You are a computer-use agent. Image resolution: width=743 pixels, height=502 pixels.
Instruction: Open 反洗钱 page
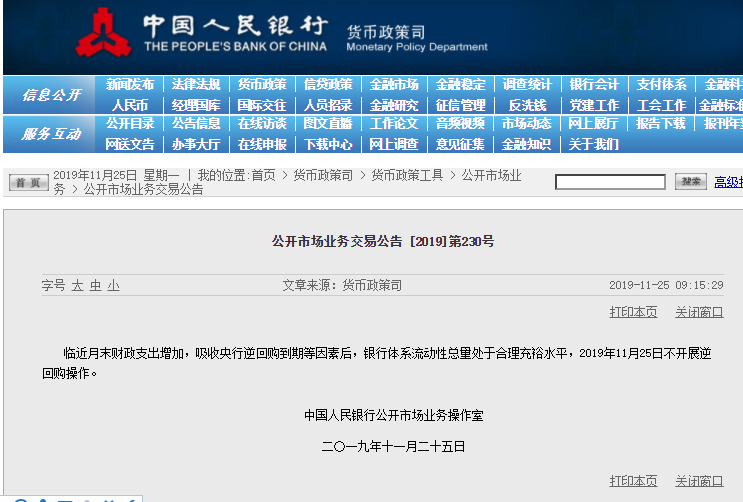(527, 105)
